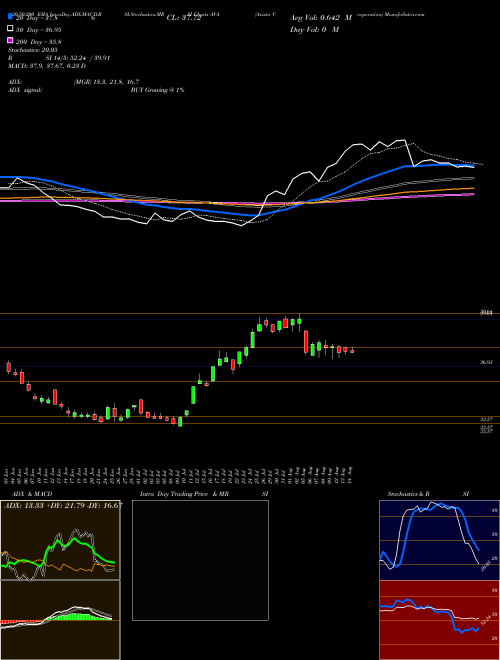Screen dimensions: 500x660
Task: Click the 'ADX signal:' label
Action: [25, 90]
